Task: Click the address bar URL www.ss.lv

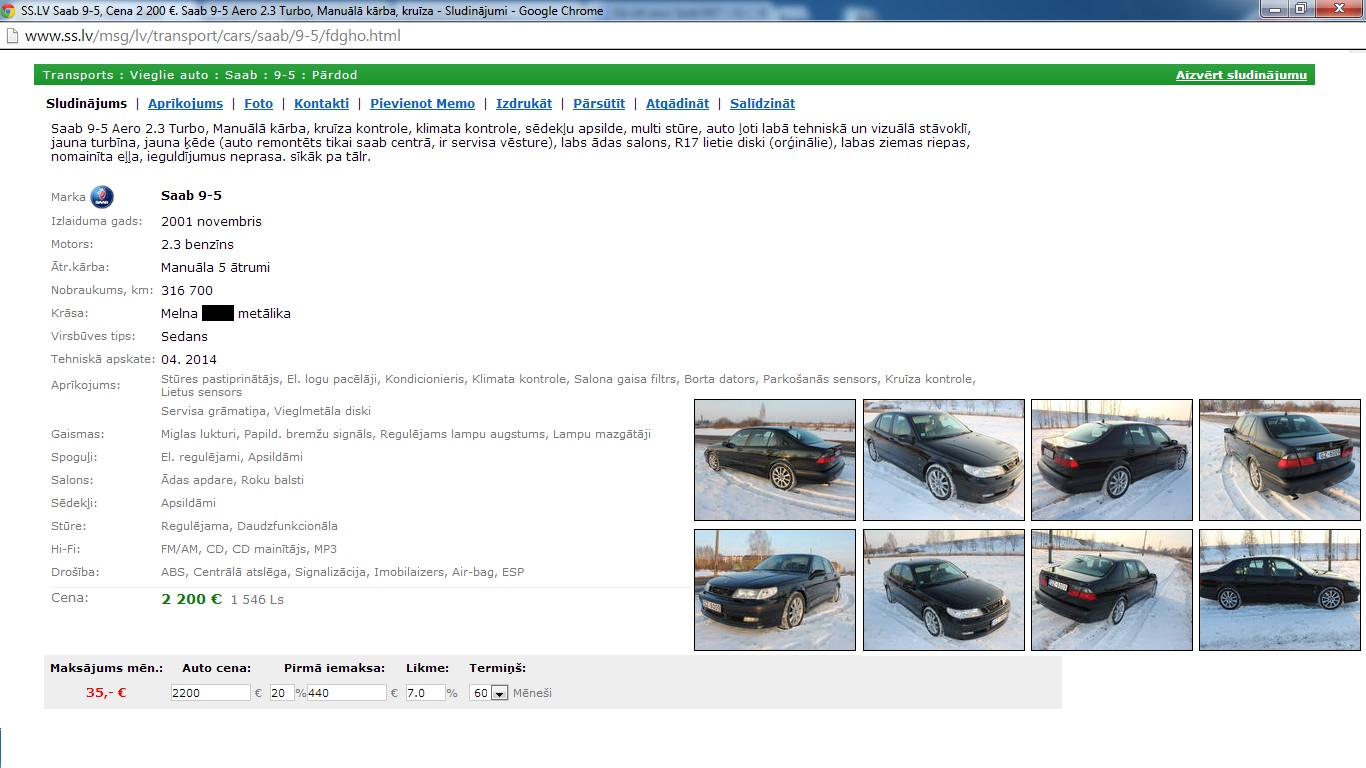Action: [213, 36]
